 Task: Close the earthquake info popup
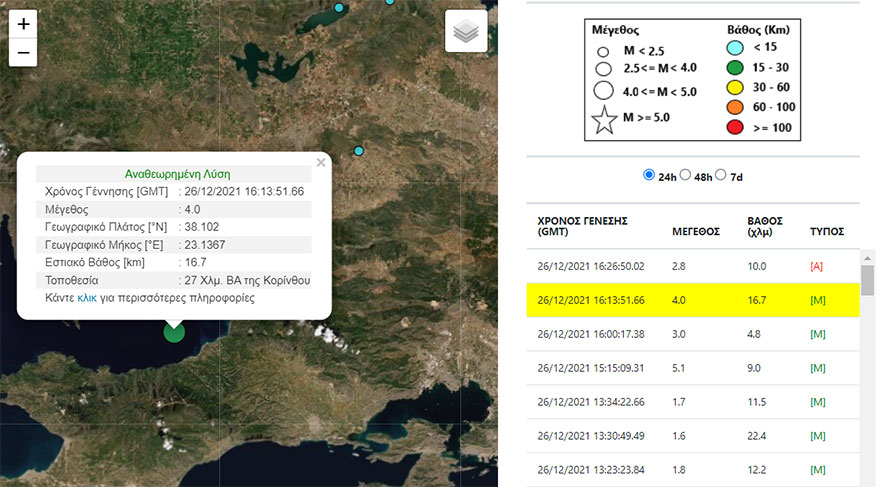pos(321,162)
